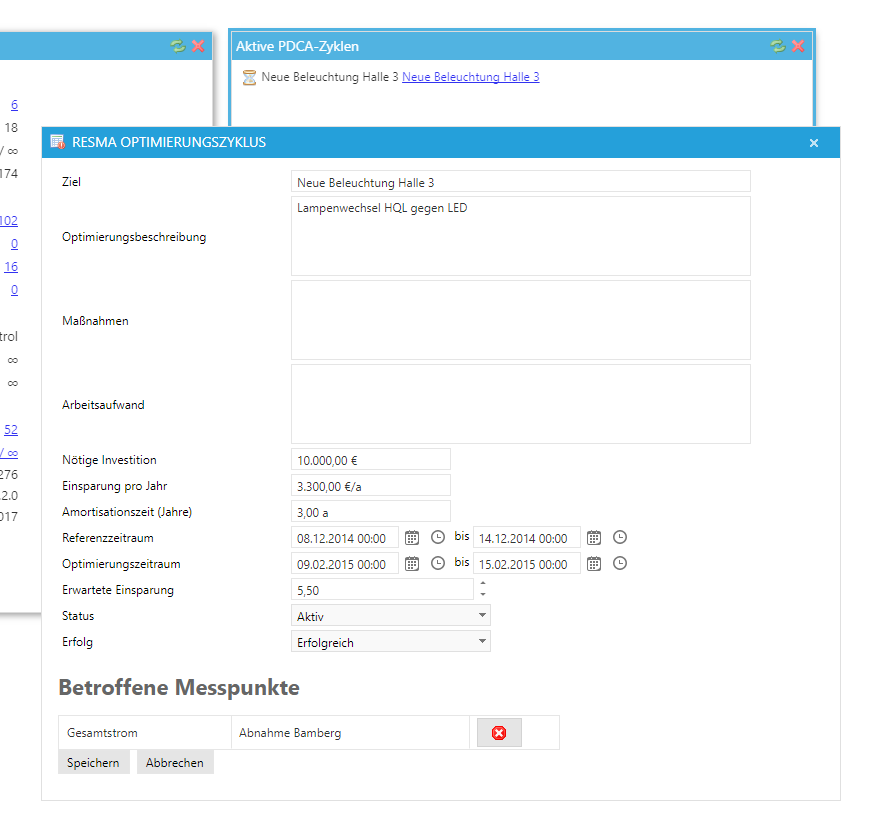878x814 pixels.
Task: Close the Aktive PDCA-Zyklen panel
Action: (x=798, y=46)
